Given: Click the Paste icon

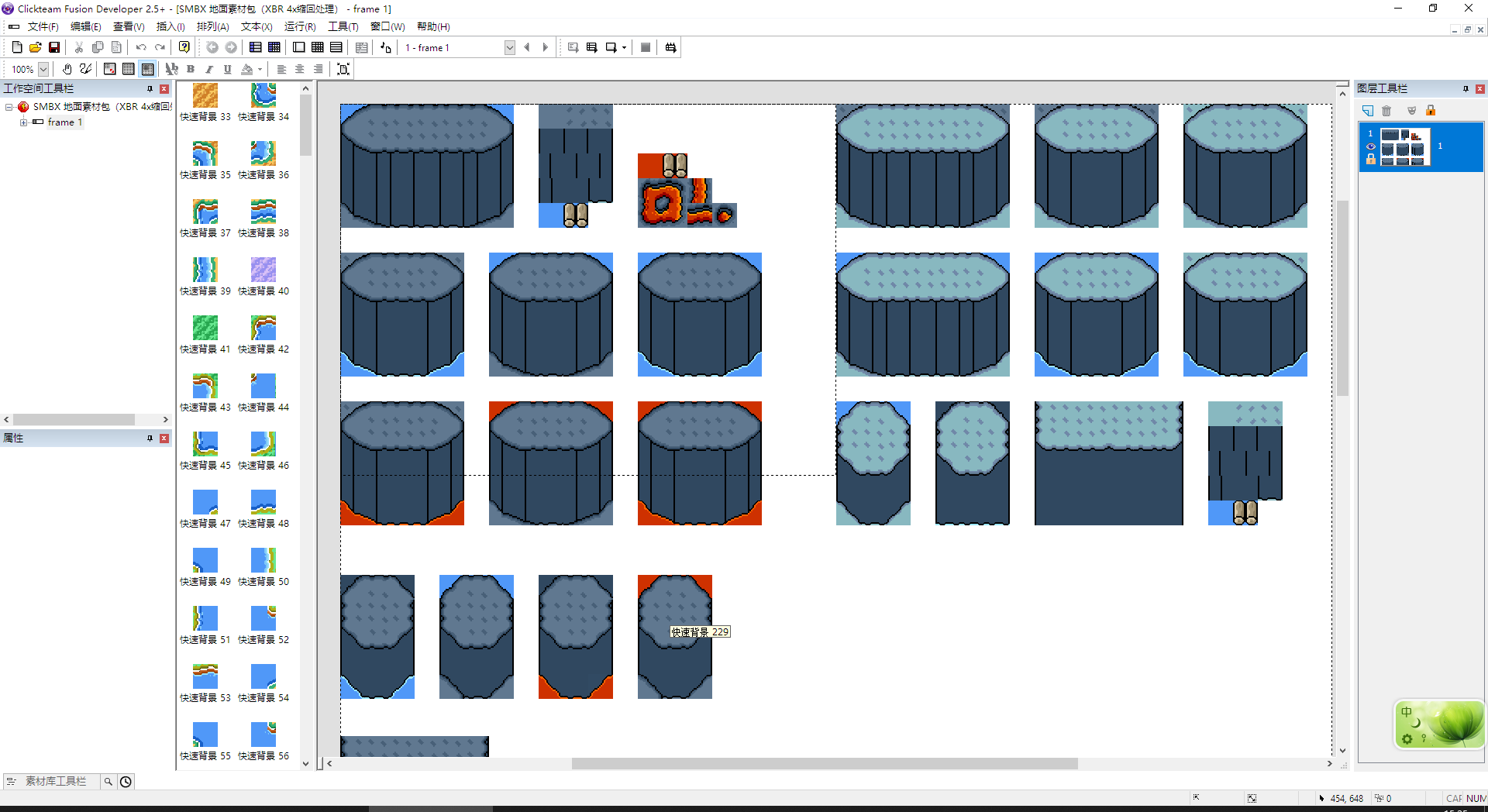Looking at the screenshot, I should pos(116,47).
